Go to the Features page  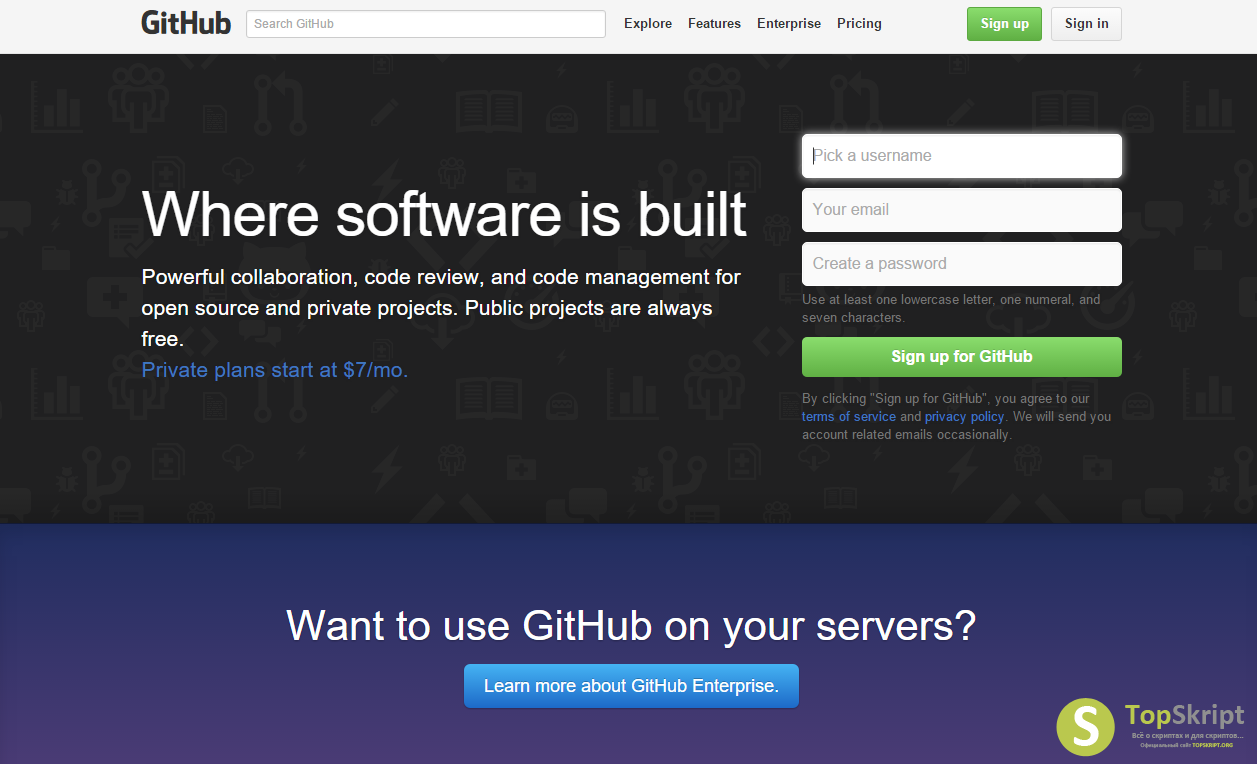[x=714, y=24]
